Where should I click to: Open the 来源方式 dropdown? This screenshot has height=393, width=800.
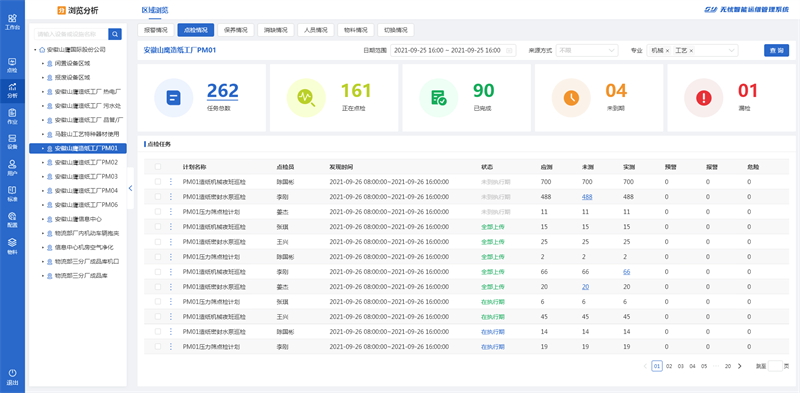(x=587, y=51)
